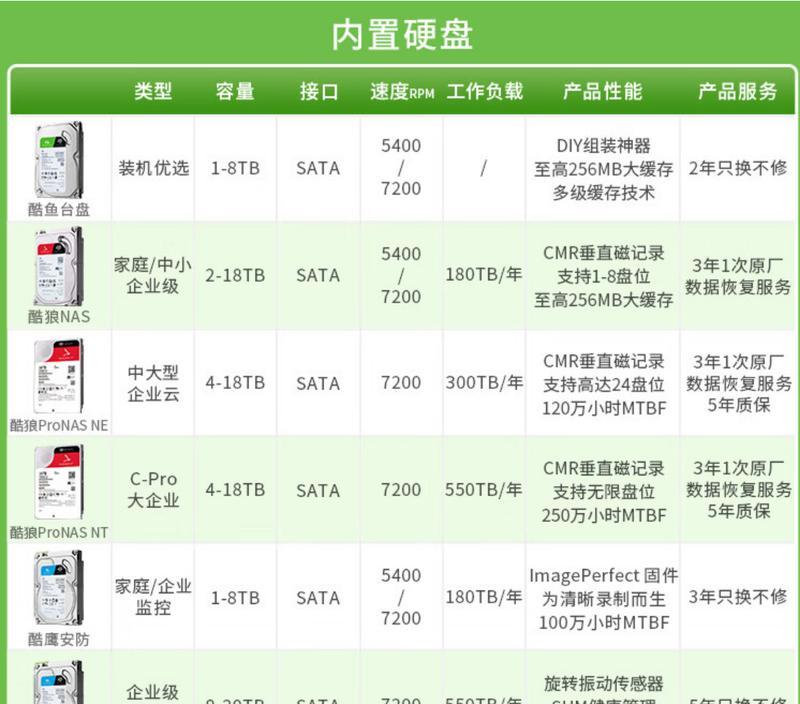Click SATA in the 酷狼NAS row
Screen dimensions: 800x704
pyautogui.click(x=318, y=275)
